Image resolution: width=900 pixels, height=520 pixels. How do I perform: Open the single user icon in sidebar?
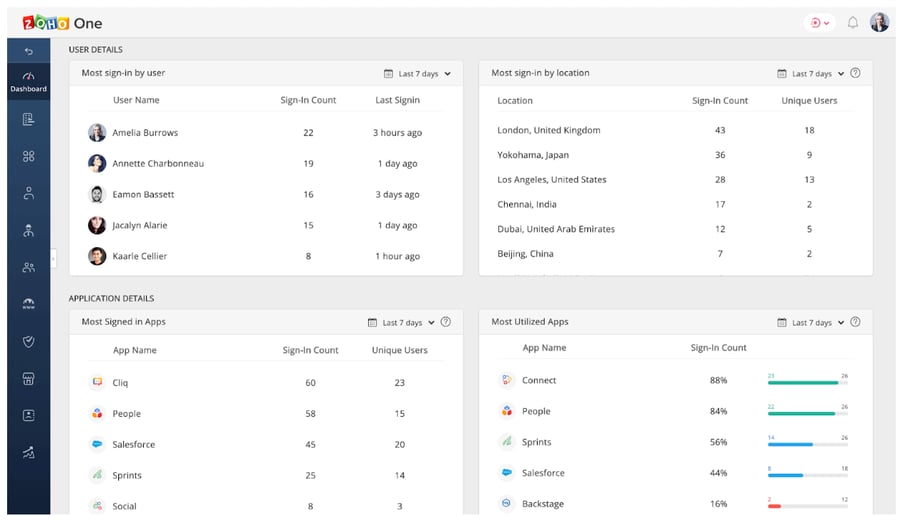point(28,193)
